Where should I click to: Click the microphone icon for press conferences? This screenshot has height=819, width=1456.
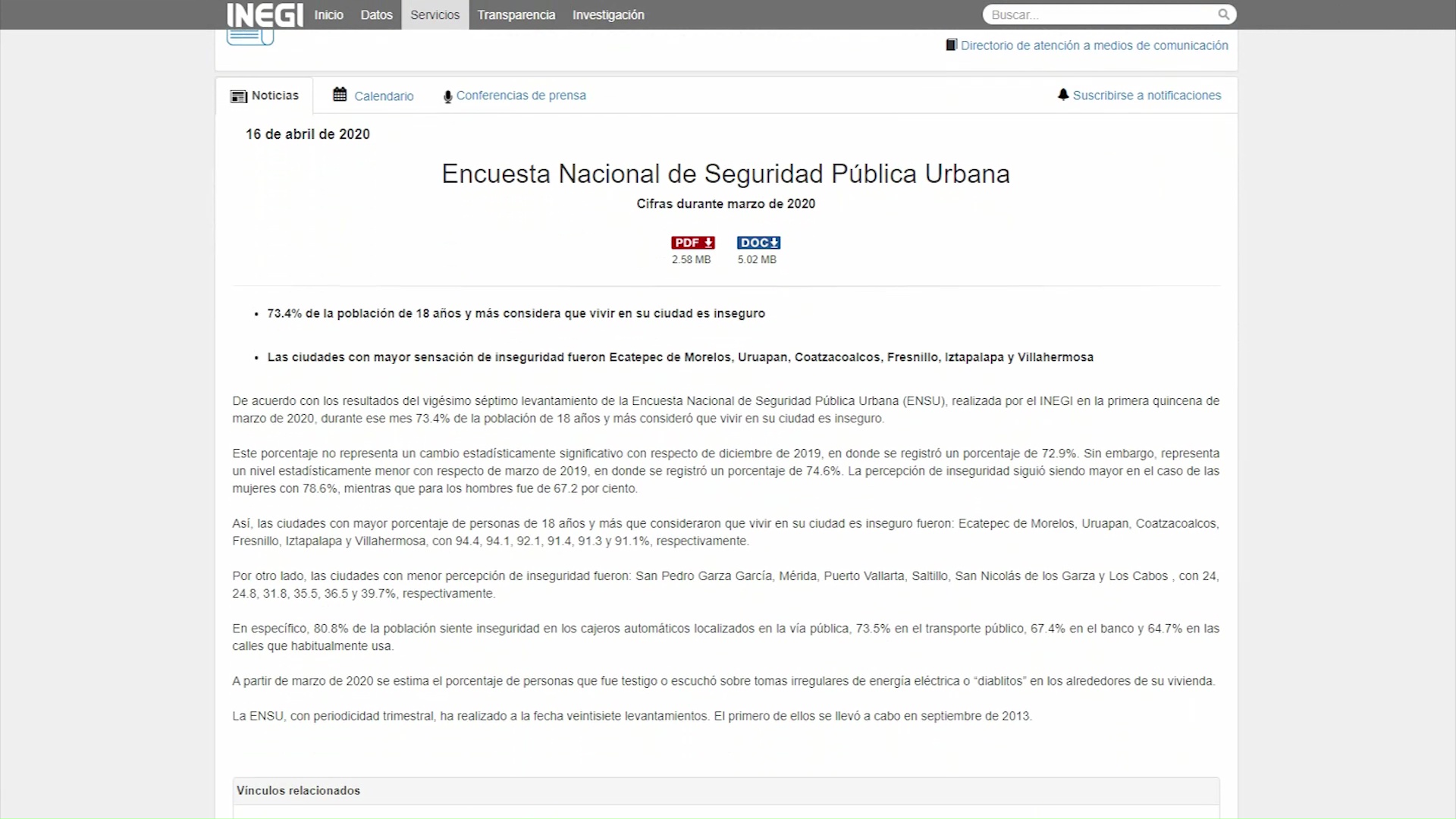click(447, 96)
